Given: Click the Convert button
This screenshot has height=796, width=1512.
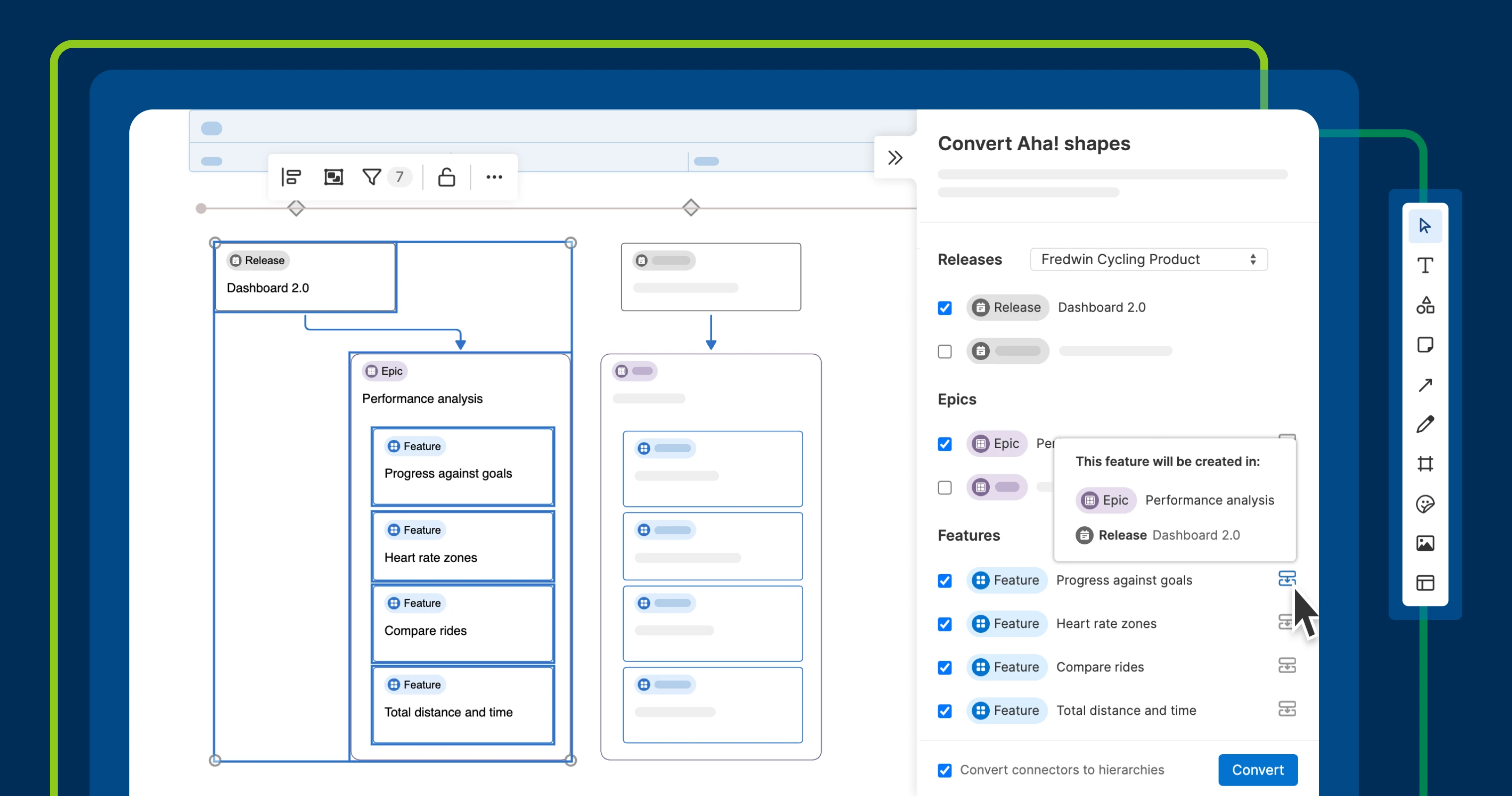Looking at the screenshot, I should coord(1257,770).
